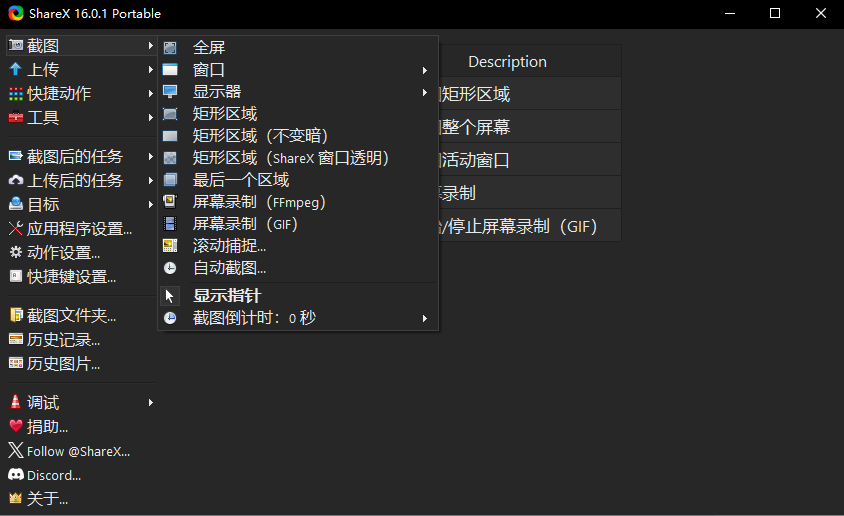
Task: Open the 关于... text entry
Action: point(47,499)
